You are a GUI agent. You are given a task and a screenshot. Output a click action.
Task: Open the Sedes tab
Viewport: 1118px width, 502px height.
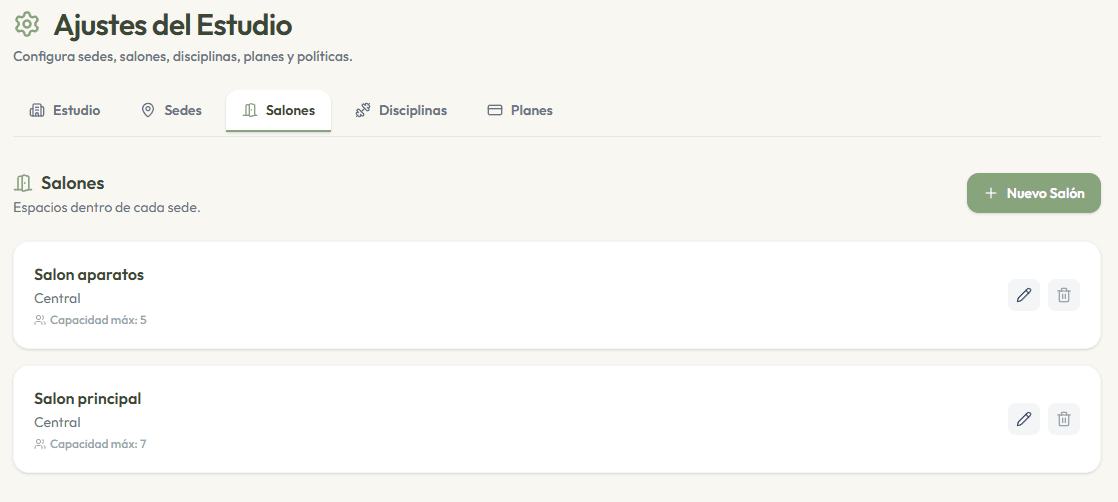coord(171,111)
